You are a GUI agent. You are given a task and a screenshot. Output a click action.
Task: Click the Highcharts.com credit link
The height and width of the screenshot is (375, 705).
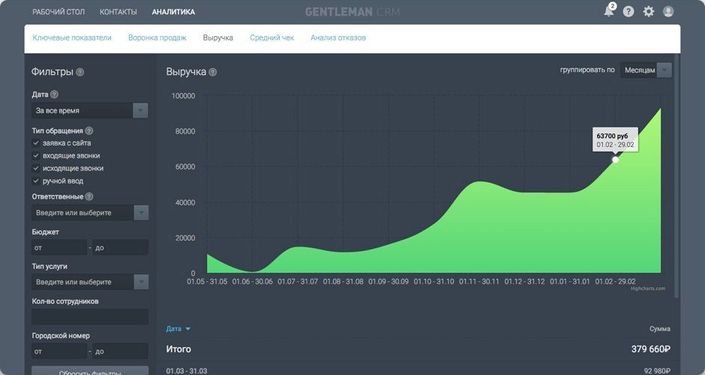point(648,289)
